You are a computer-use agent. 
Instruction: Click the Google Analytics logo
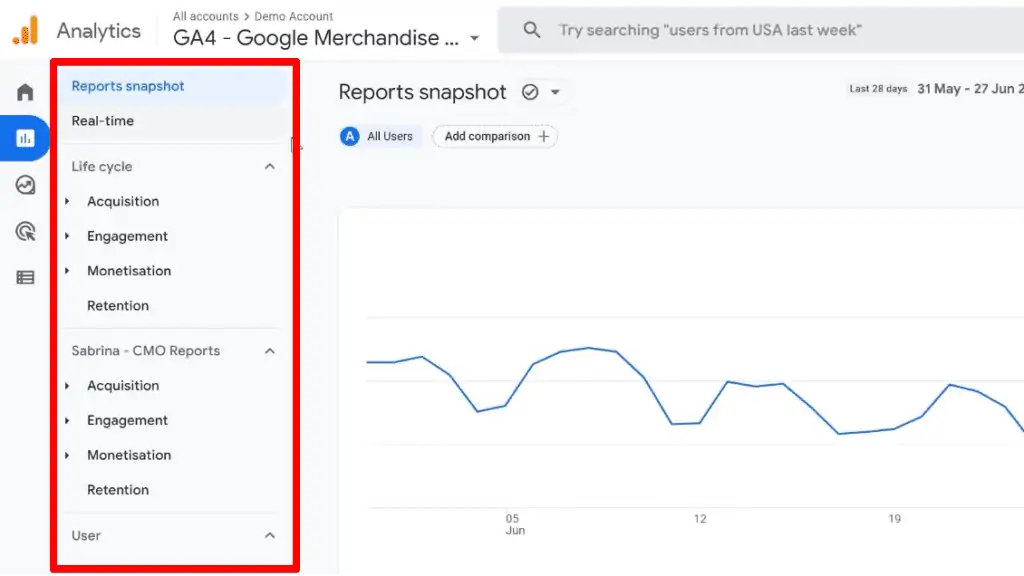point(25,30)
